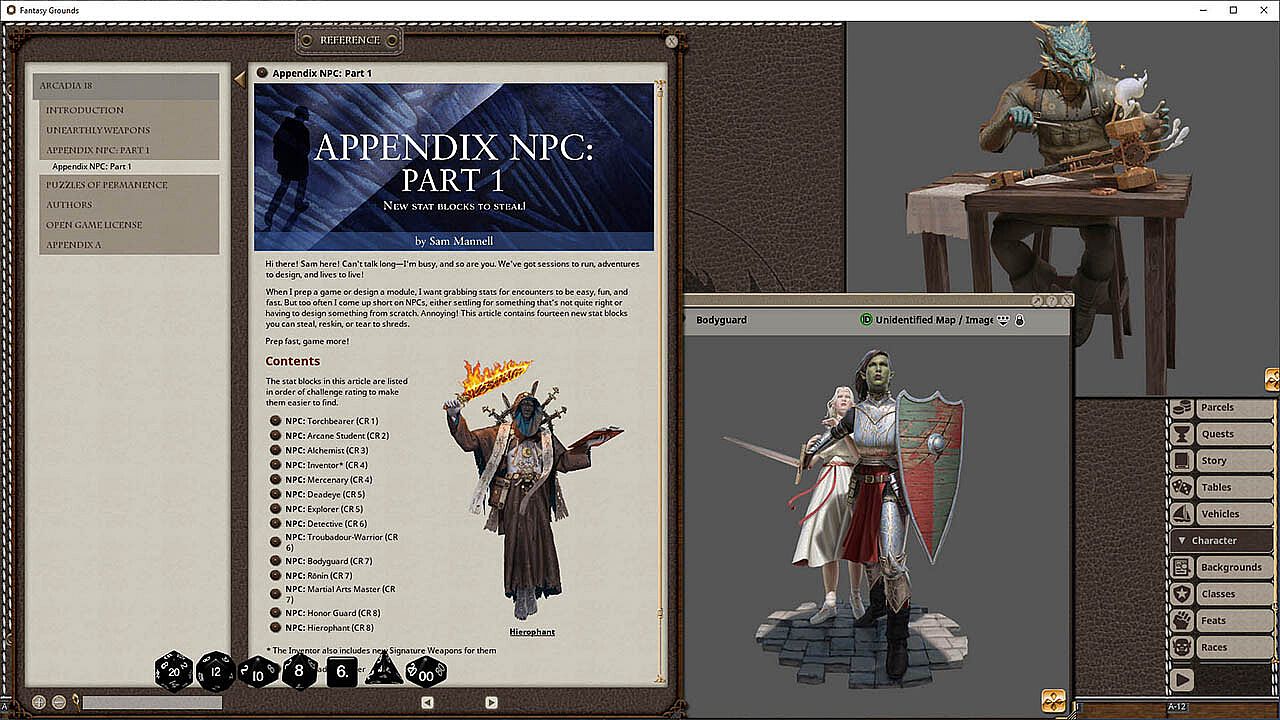Click the back arrow beside Appendix NPC title
Image resolution: width=1280 pixels, height=720 pixels.
point(239,78)
